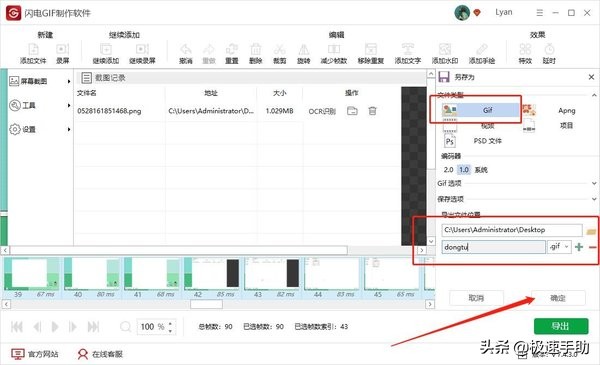
Task: Choose encoder version 1.0
Action: (464, 169)
